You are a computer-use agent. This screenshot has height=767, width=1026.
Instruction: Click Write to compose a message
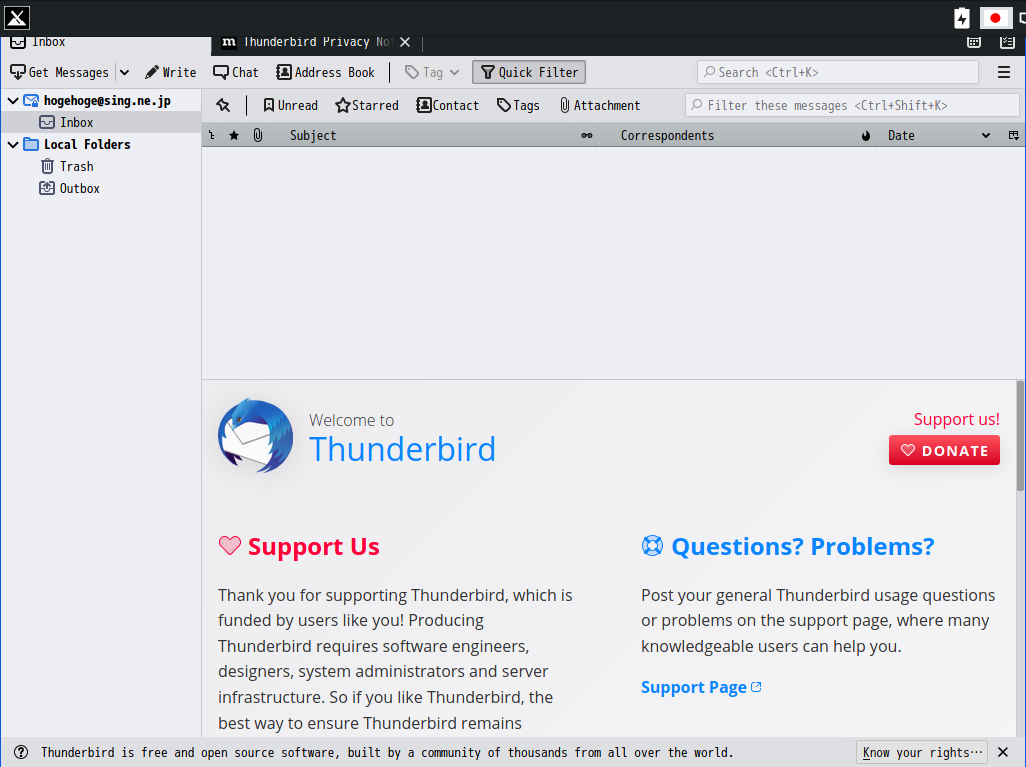(x=170, y=72)
